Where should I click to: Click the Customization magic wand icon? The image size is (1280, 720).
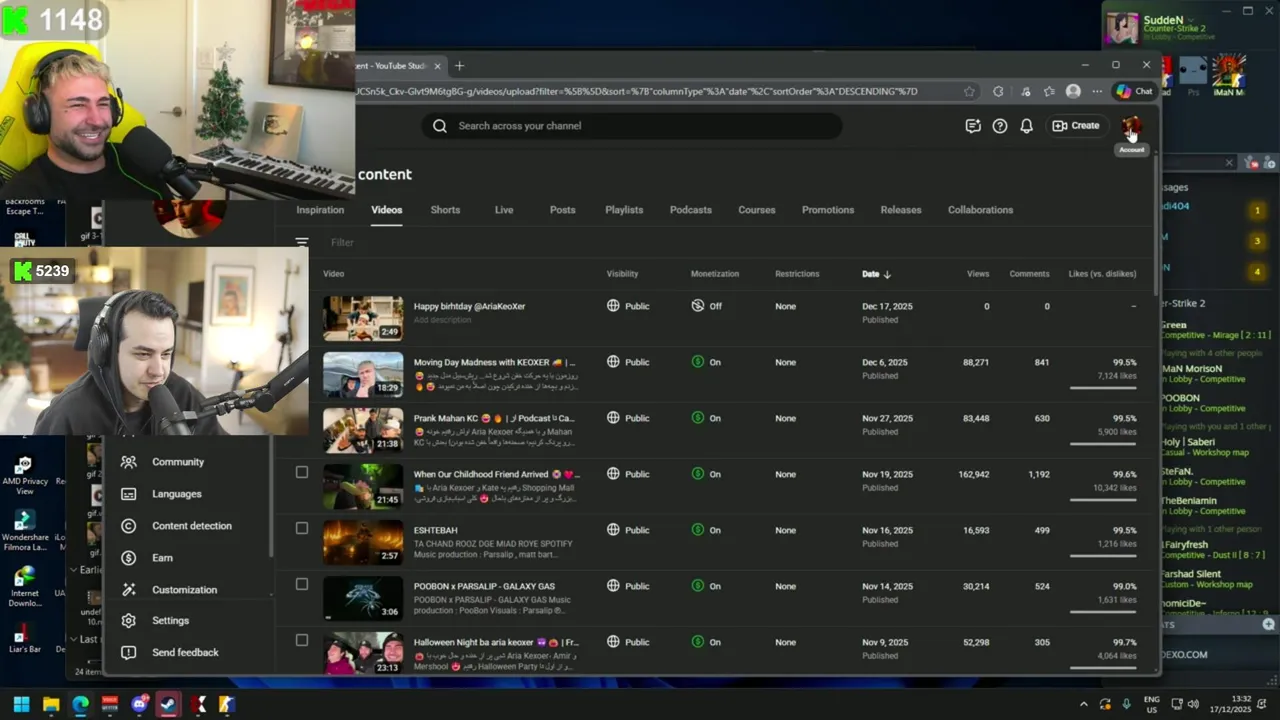pos(128,590)
